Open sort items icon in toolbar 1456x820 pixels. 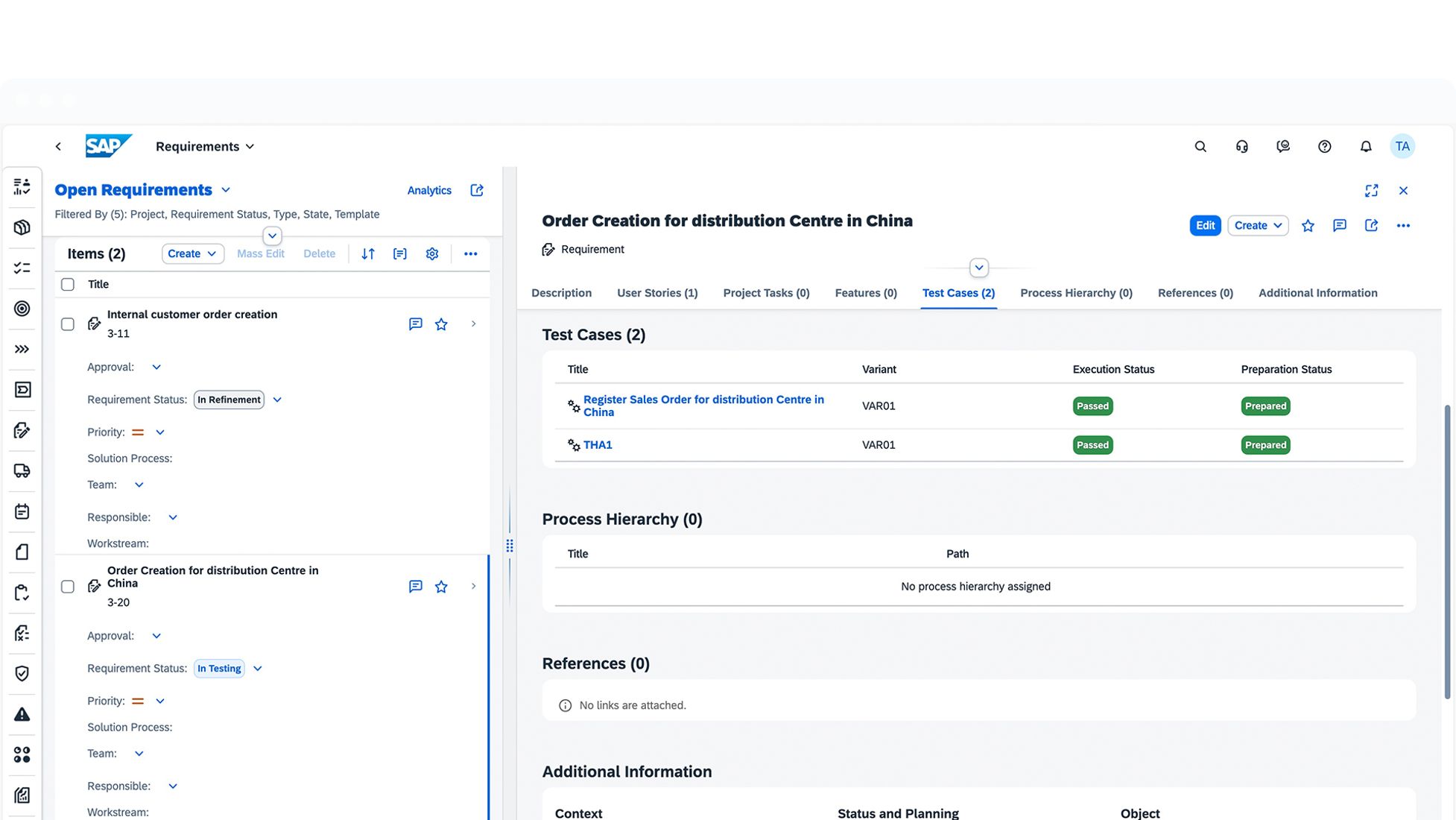click(x=368, y=254)
